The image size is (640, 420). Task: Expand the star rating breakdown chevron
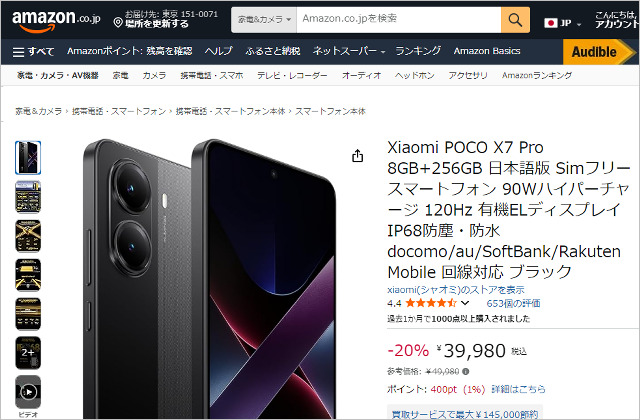pos(465,303)
